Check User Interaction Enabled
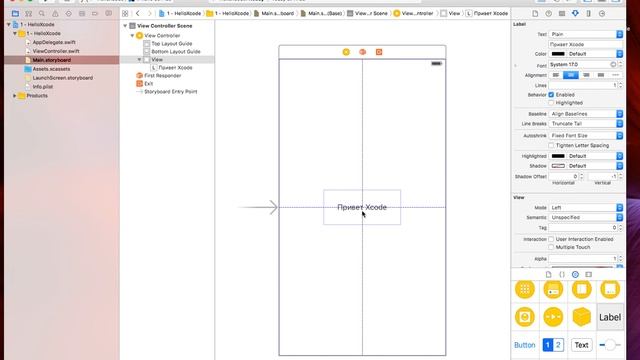Viewport: 640px width, 360px height. click(x=551, y=239)
